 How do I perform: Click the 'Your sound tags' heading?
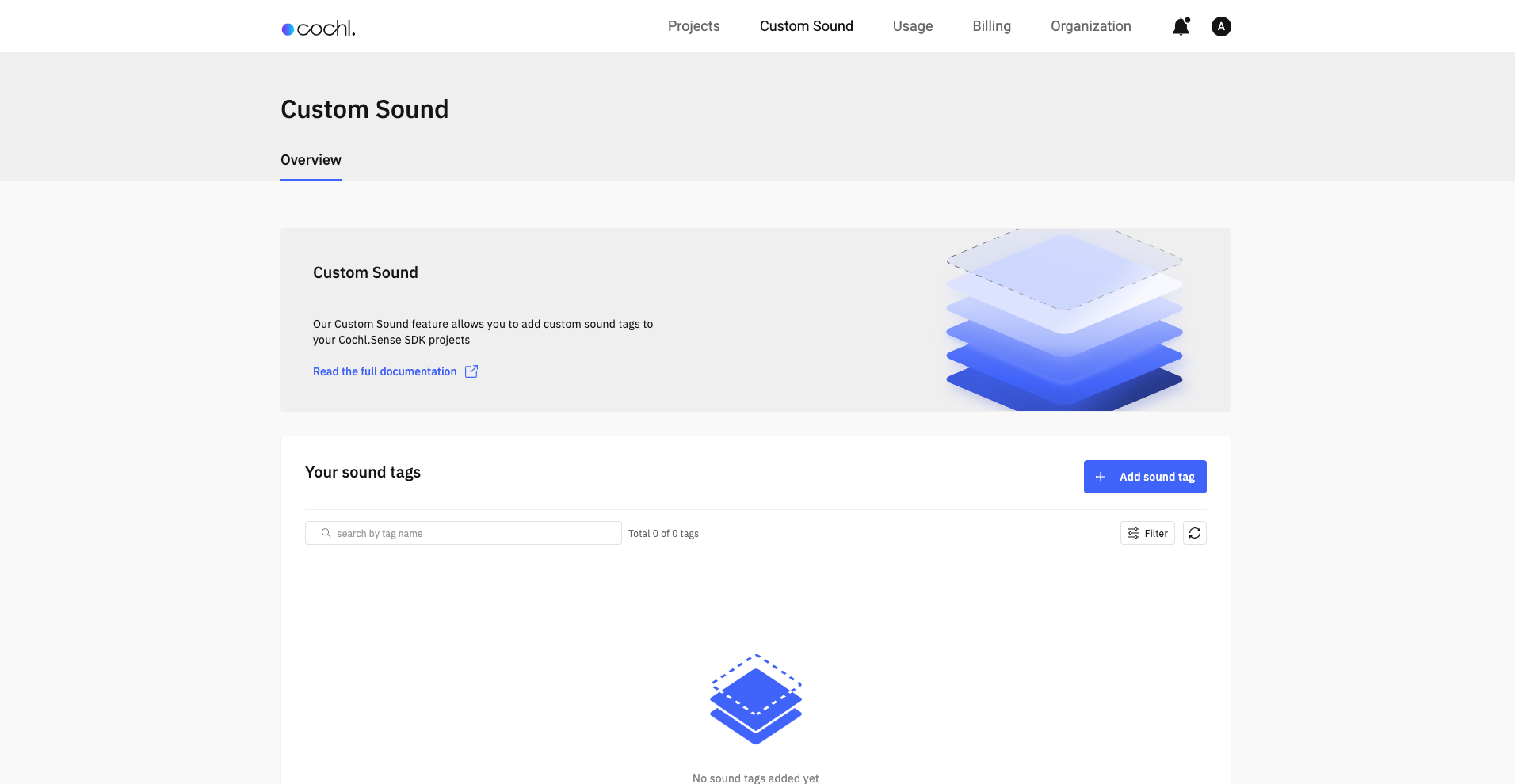pos(363,472)
